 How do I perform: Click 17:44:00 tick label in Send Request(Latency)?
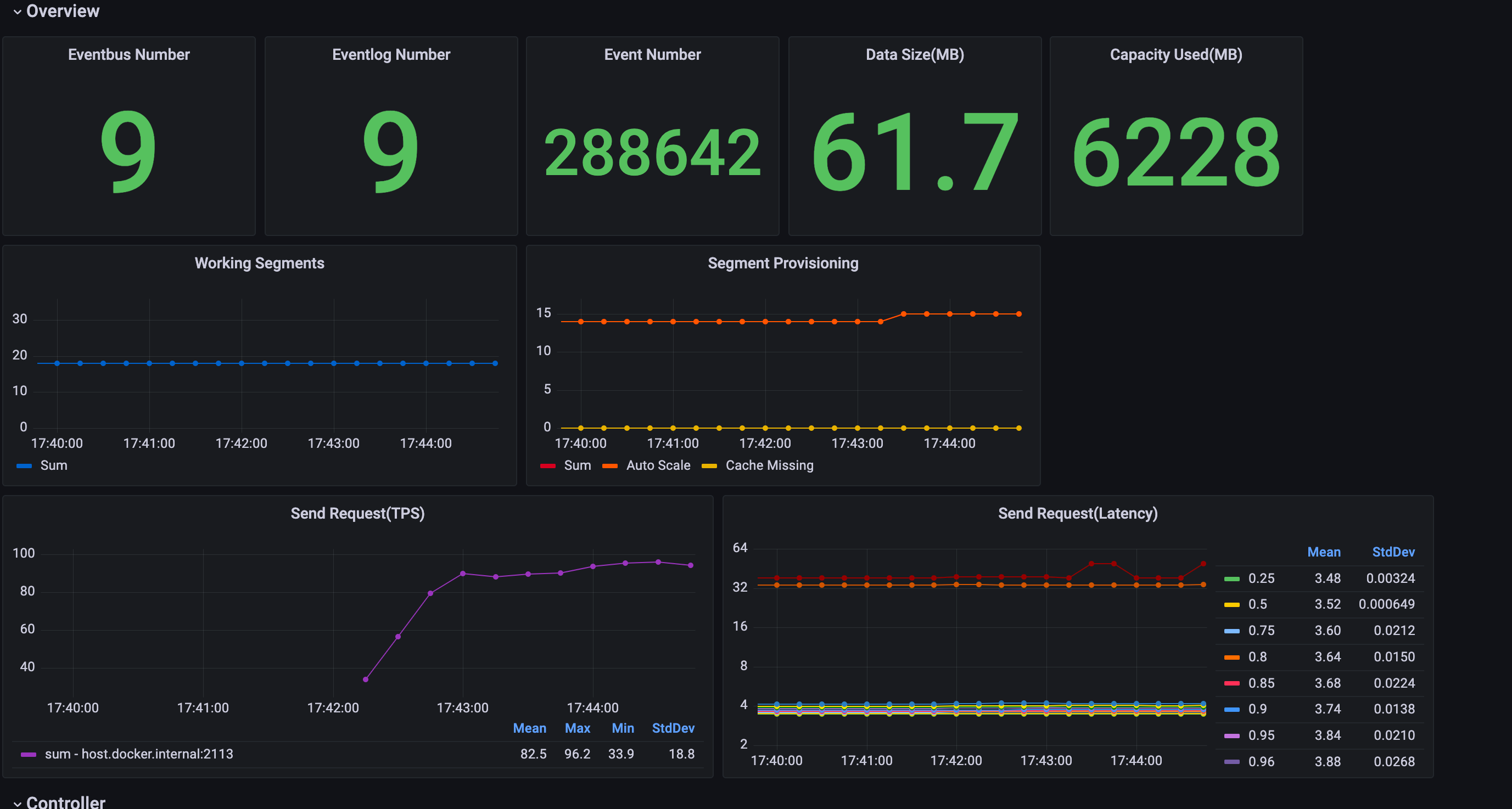point(1136,761)
